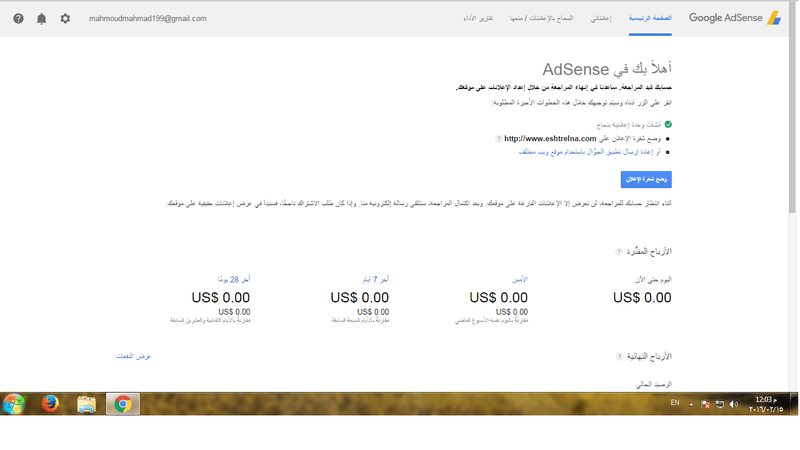
Task: Click help icon next to estimated earnings heading
Action: pos(619,252)
